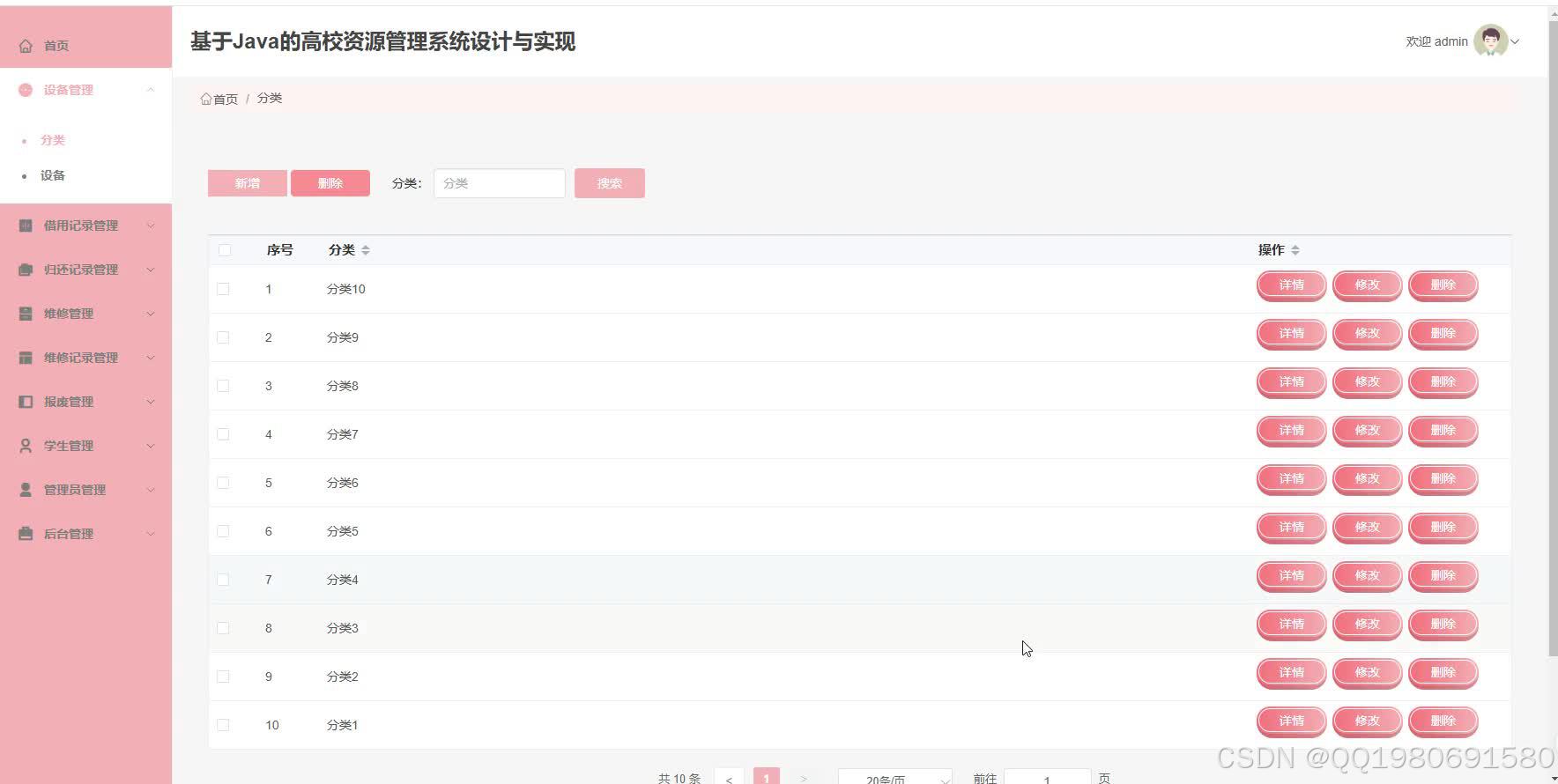
Task: Toggle the select-all header checkbox
Action: pyautogui.click(x=225, y=250)
